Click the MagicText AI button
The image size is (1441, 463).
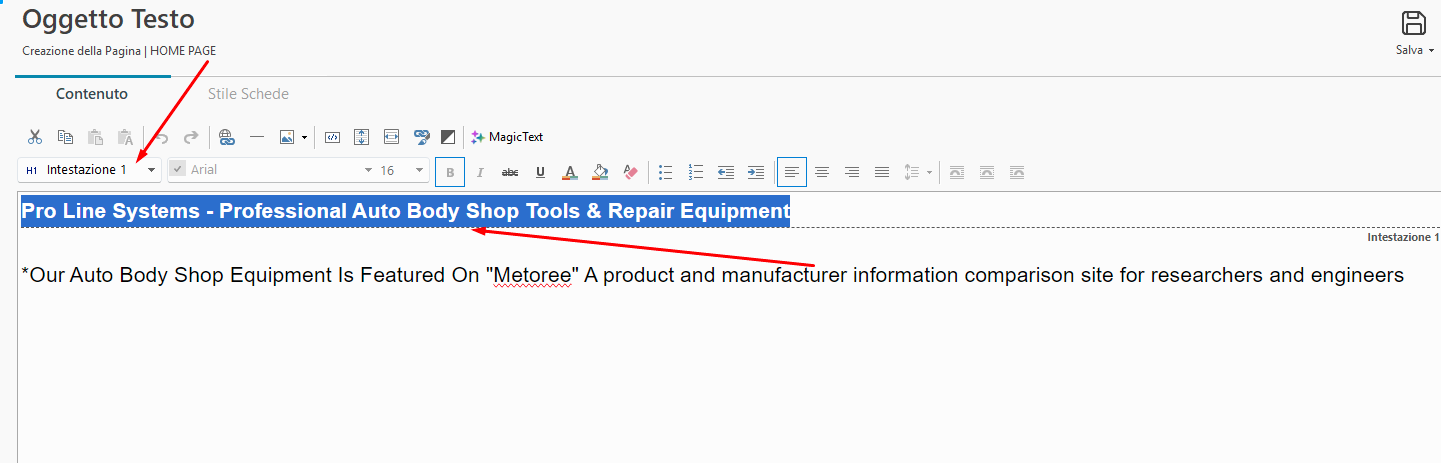(507, 137)
